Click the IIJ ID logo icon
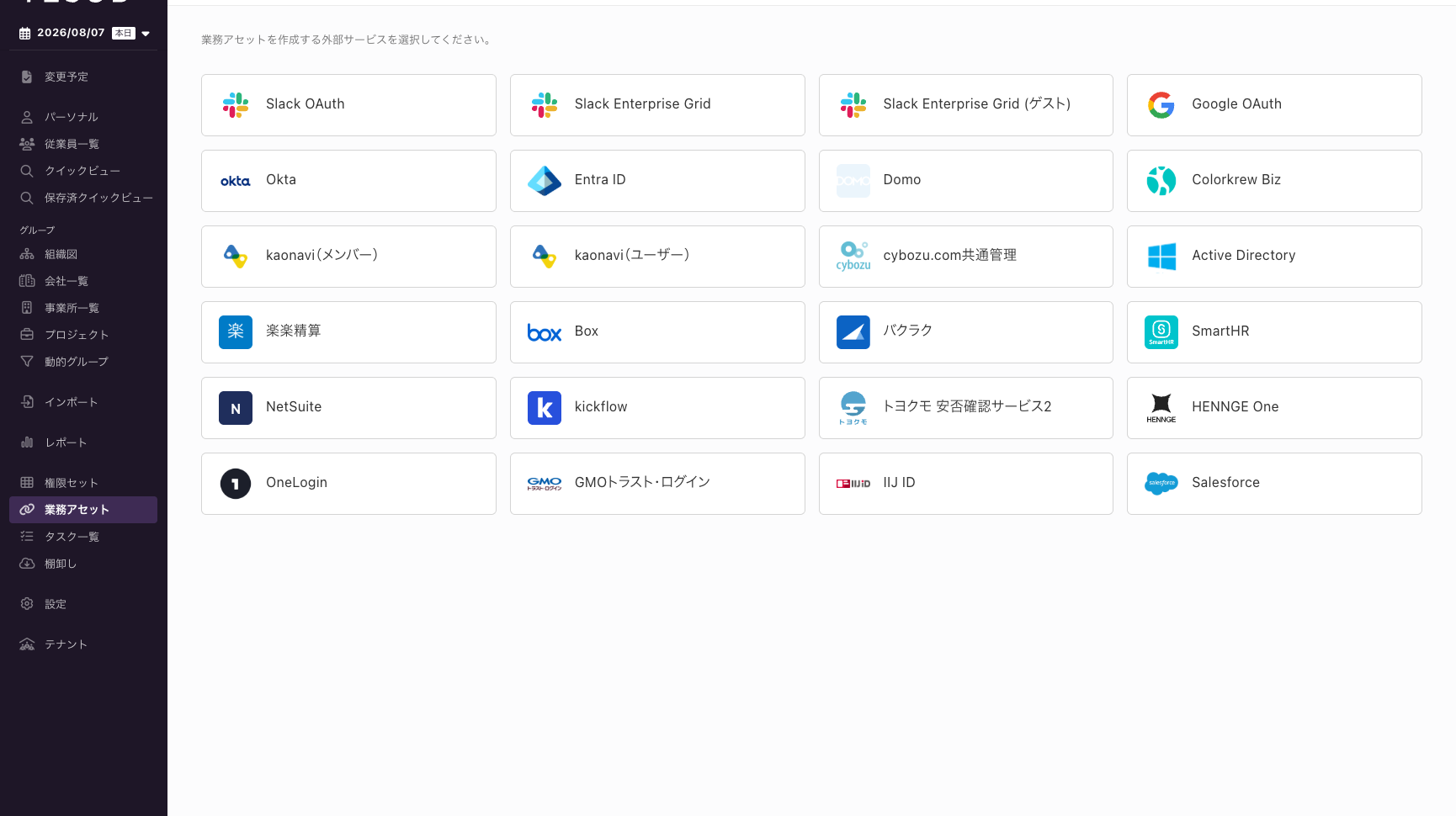1456x816 pixels. coord(853,484)
